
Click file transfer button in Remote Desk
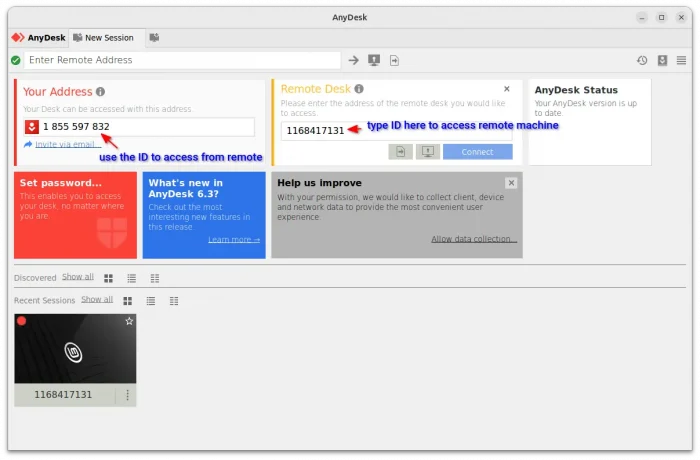pos(400,152)
